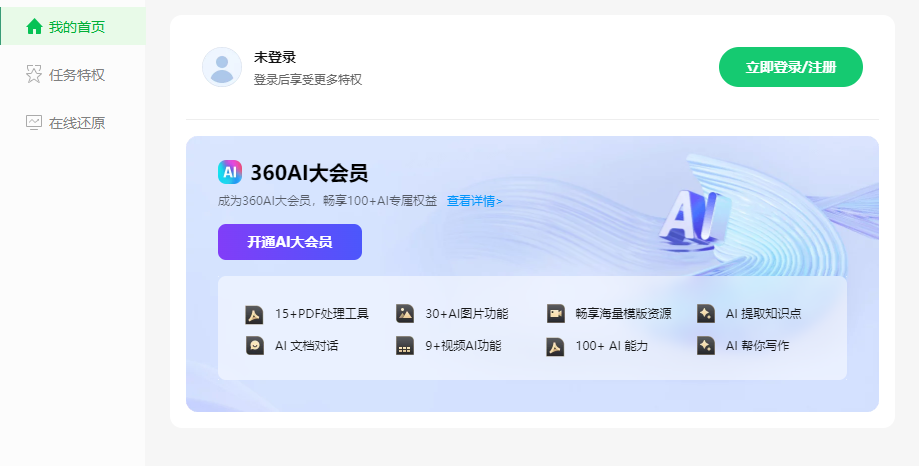Screen dimensions: 919x466
Task: Click the green home icon
Action: click(34, 26)
